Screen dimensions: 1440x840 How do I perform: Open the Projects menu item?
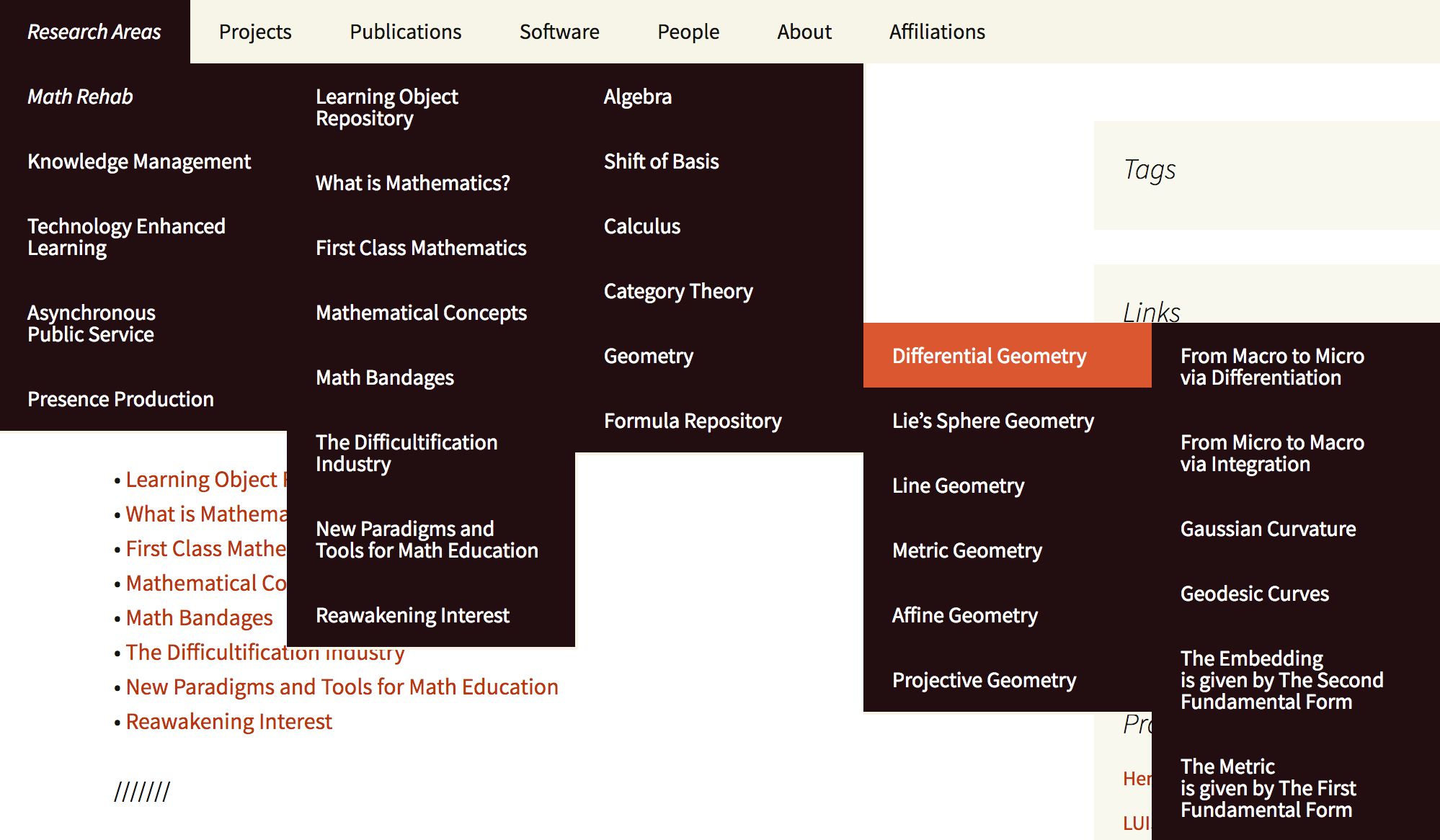tap(255, 32)
